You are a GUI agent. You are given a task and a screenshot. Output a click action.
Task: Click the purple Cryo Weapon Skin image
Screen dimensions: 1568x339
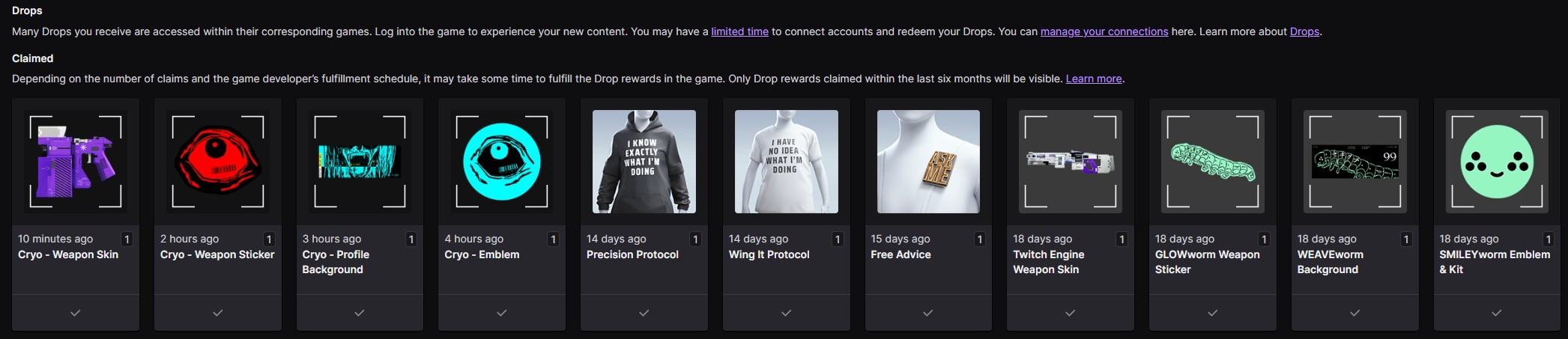click(75, 162)
